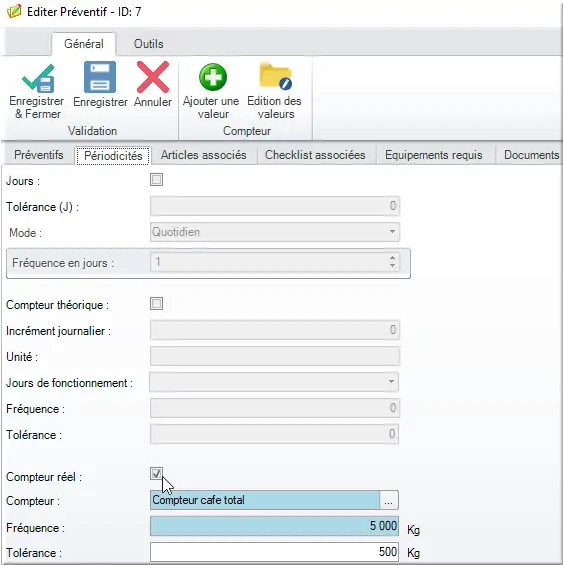Viewport: 563px width, 565px height.
Task: Expand the Jours de fonctionnement dropdown
Action: coord(274,382)
